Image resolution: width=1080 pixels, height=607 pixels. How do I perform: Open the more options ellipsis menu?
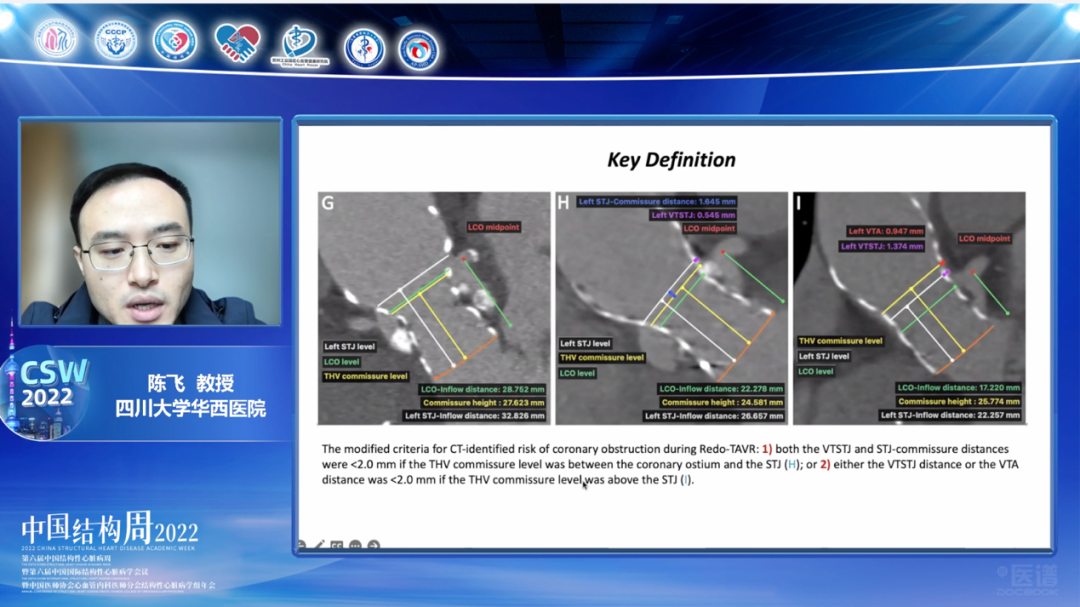pyautogui.click(x=355, y=546)
